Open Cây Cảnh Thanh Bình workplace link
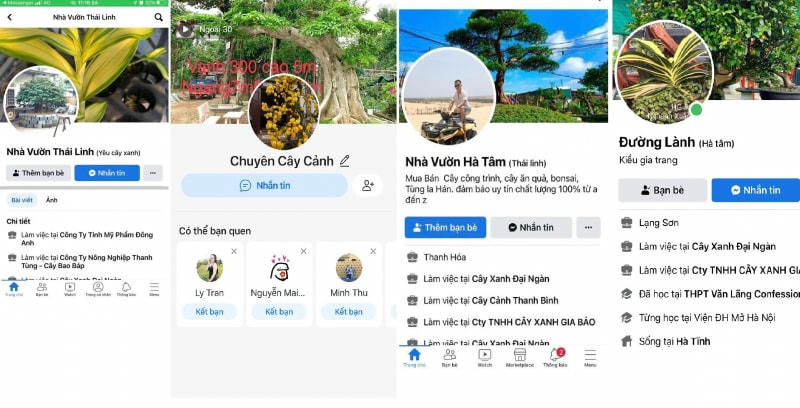Image resolution: width=800 pixels, height=408 pixels. pos(517,300)
